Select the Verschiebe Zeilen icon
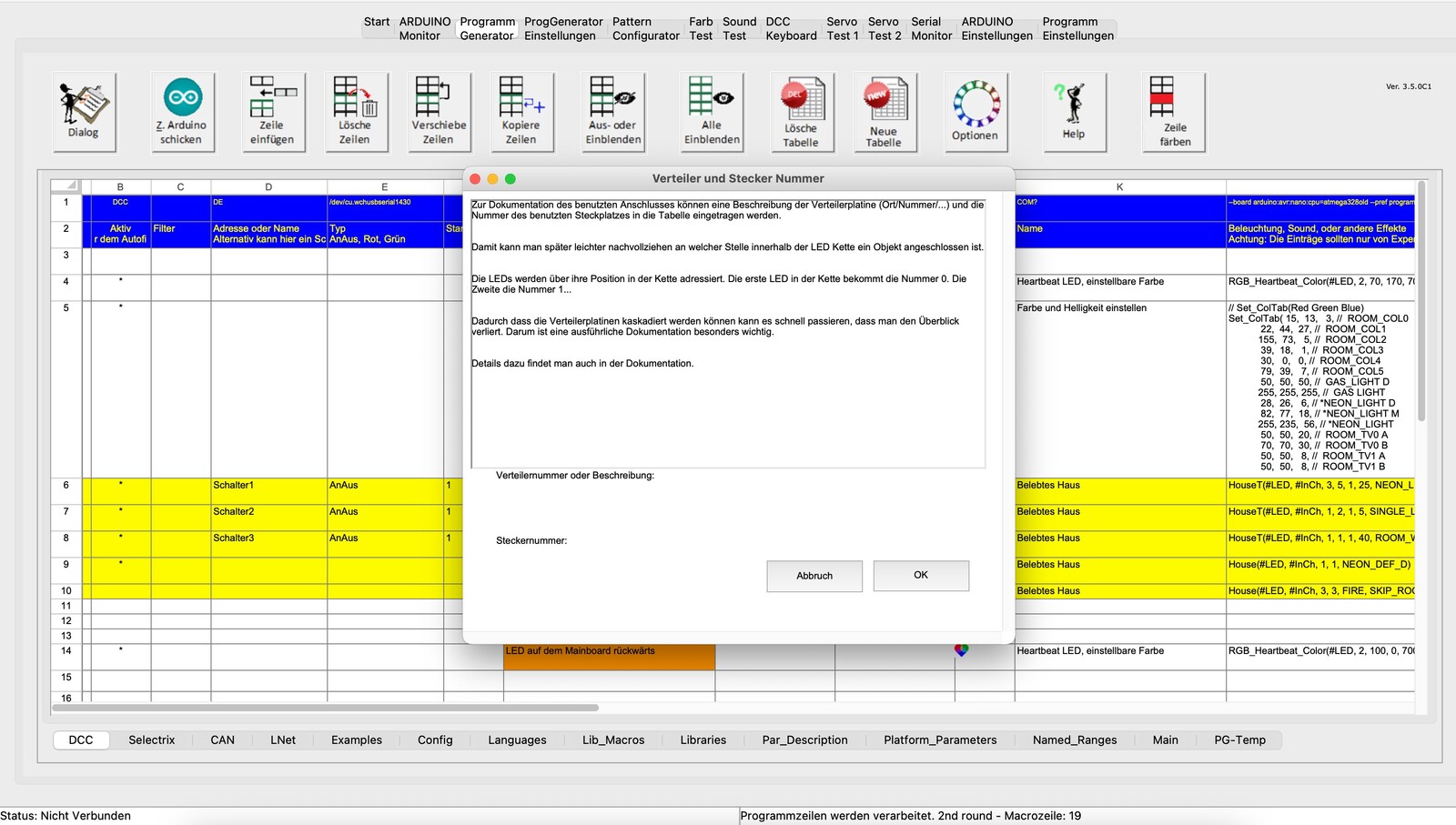Viewport: 1456px width, 825px height. tap(439, 111)
